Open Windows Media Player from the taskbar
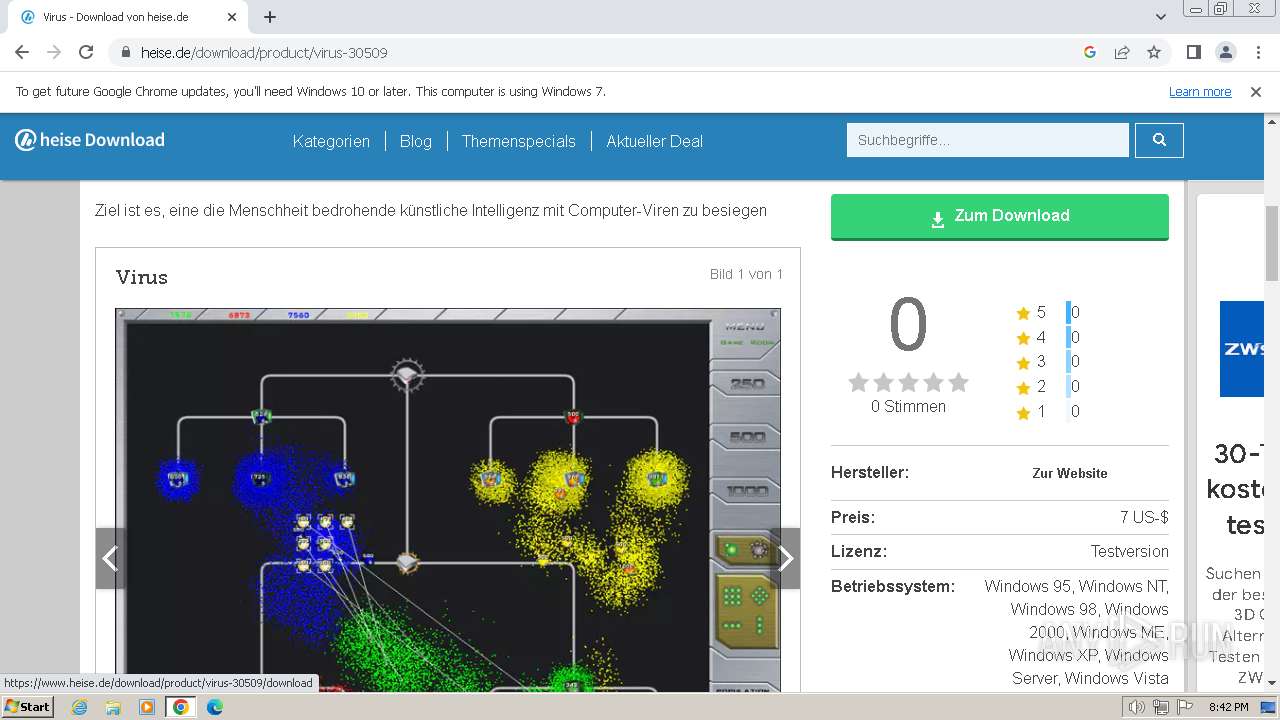Viewport: 1280px width, 720px height. [147, 707]
